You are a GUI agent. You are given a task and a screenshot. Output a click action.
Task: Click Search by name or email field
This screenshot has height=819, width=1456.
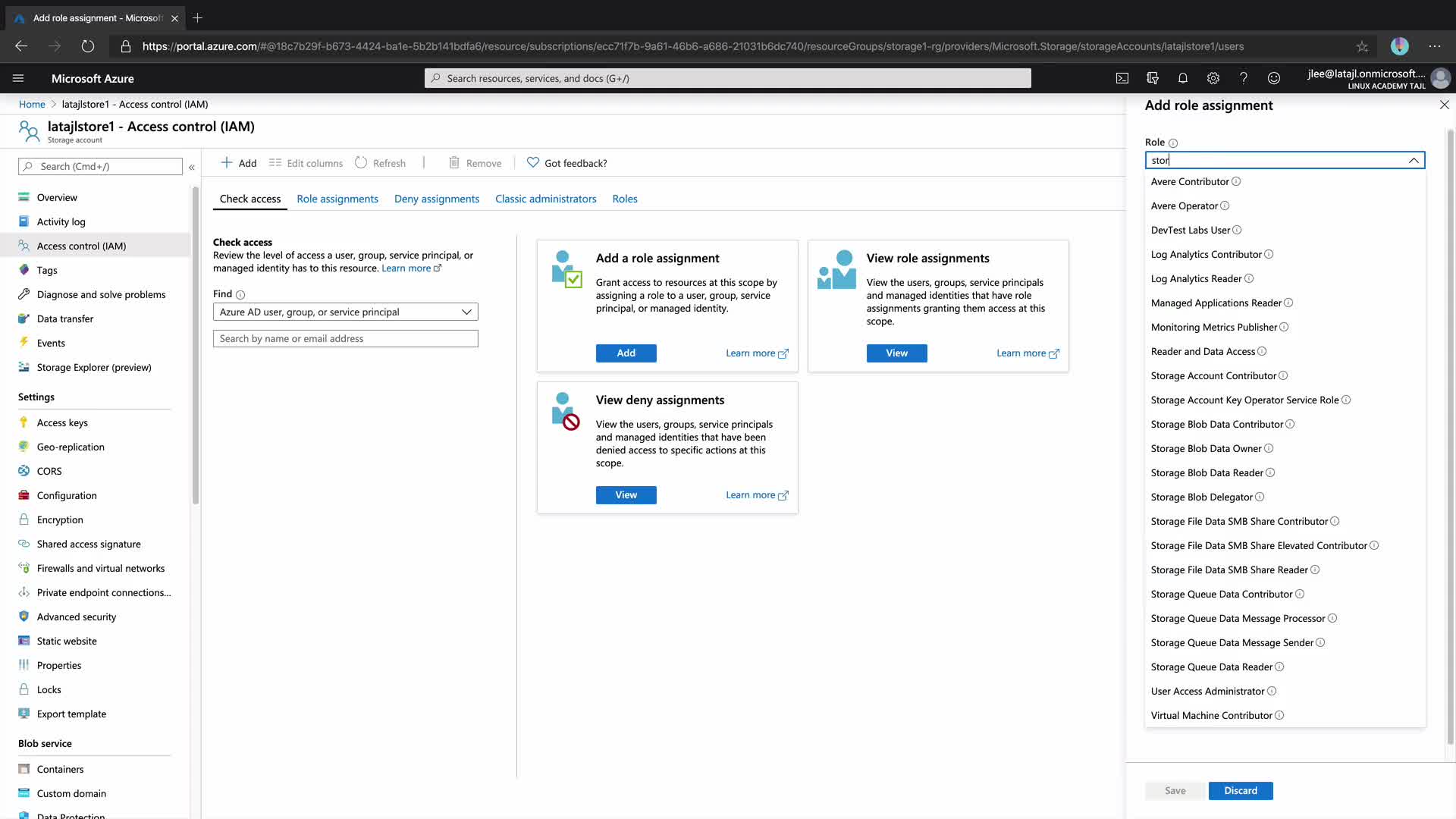coord(345,339)
